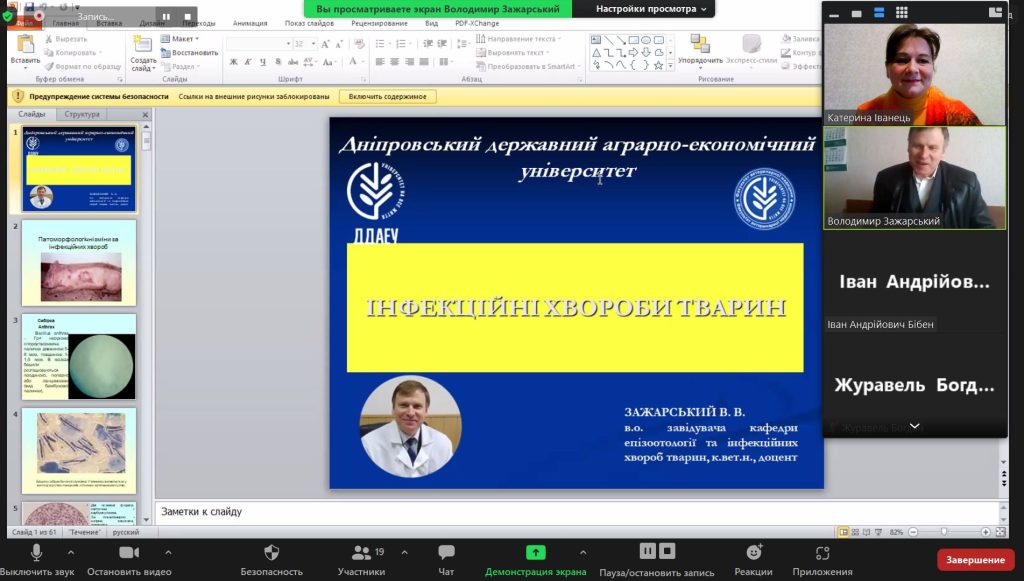Image resolution: width=1024 pixels, height=581 pixels.
Task: Pause the recording in Zoom bottom toolbar
Action: coord(647,552)
